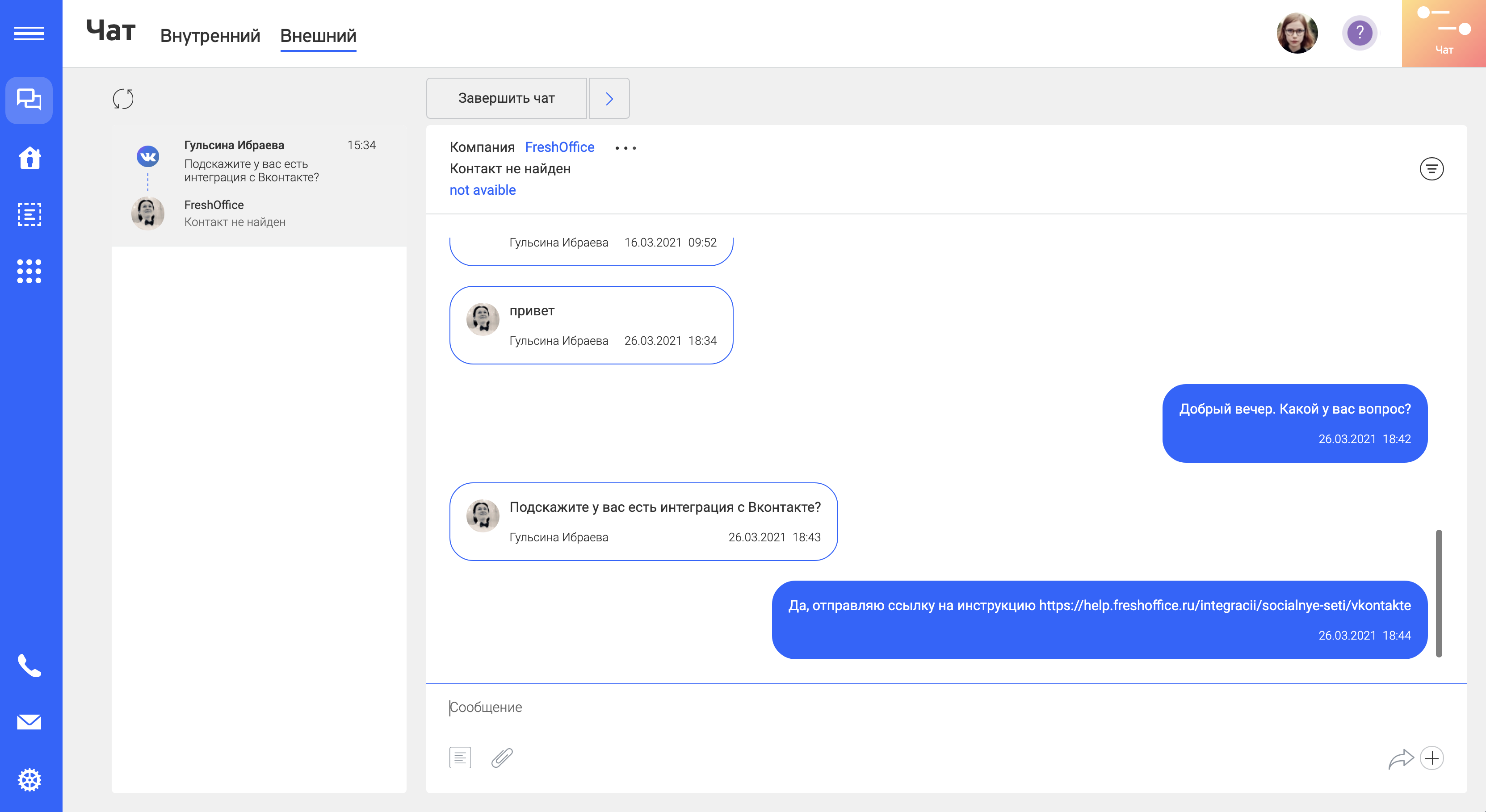Image resolution: width=1486 pixels, height=812 pixels.
Task: Open the task list icon in the sidebar
Action: point(29,214)
